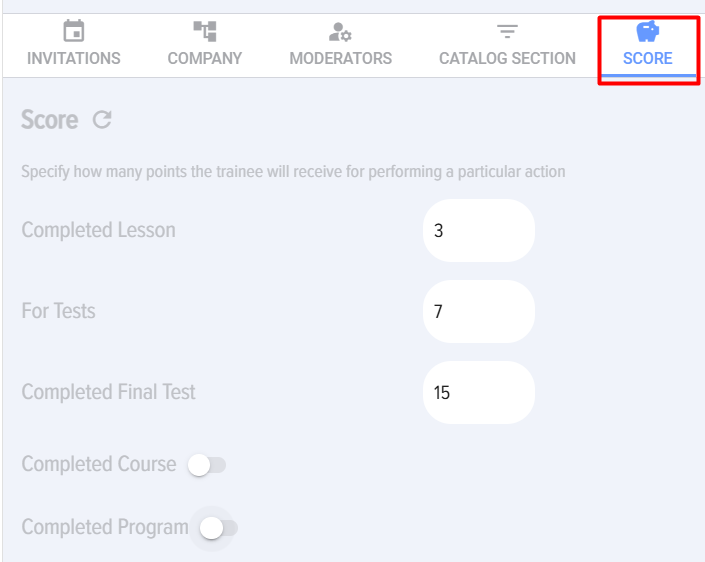Go to the MODERATORS tab label

click(340, 58)
